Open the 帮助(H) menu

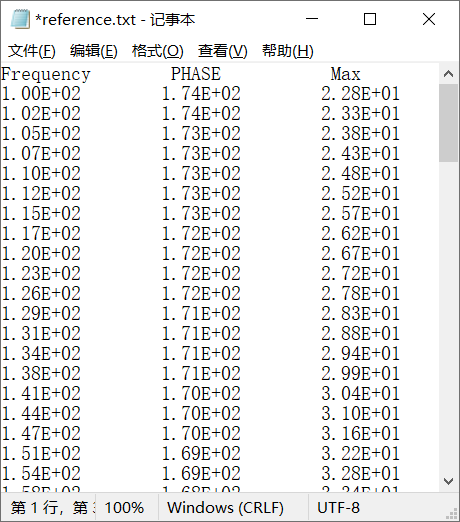287,51
